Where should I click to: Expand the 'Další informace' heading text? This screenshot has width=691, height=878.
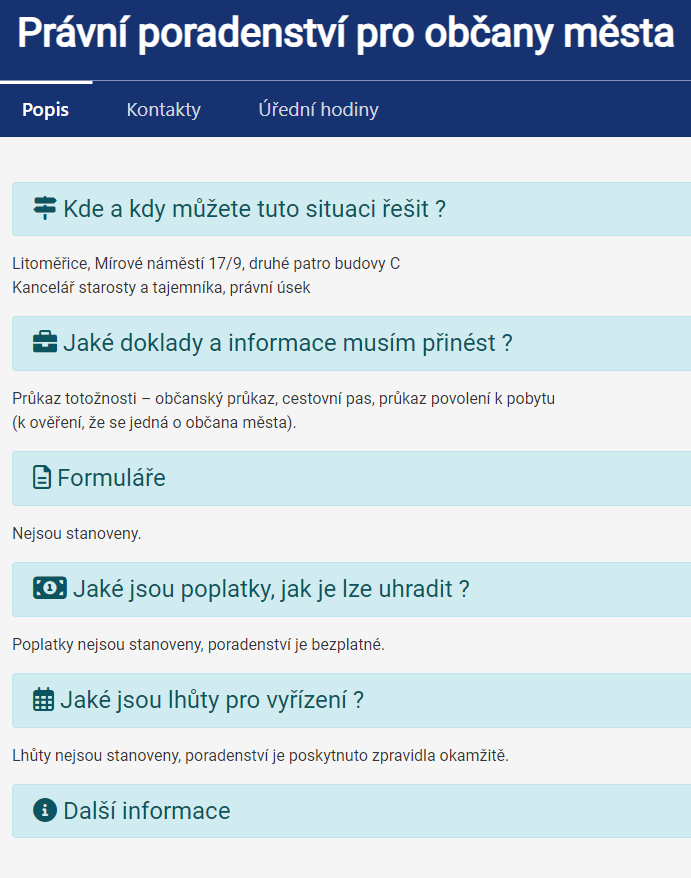coord(146,810)
